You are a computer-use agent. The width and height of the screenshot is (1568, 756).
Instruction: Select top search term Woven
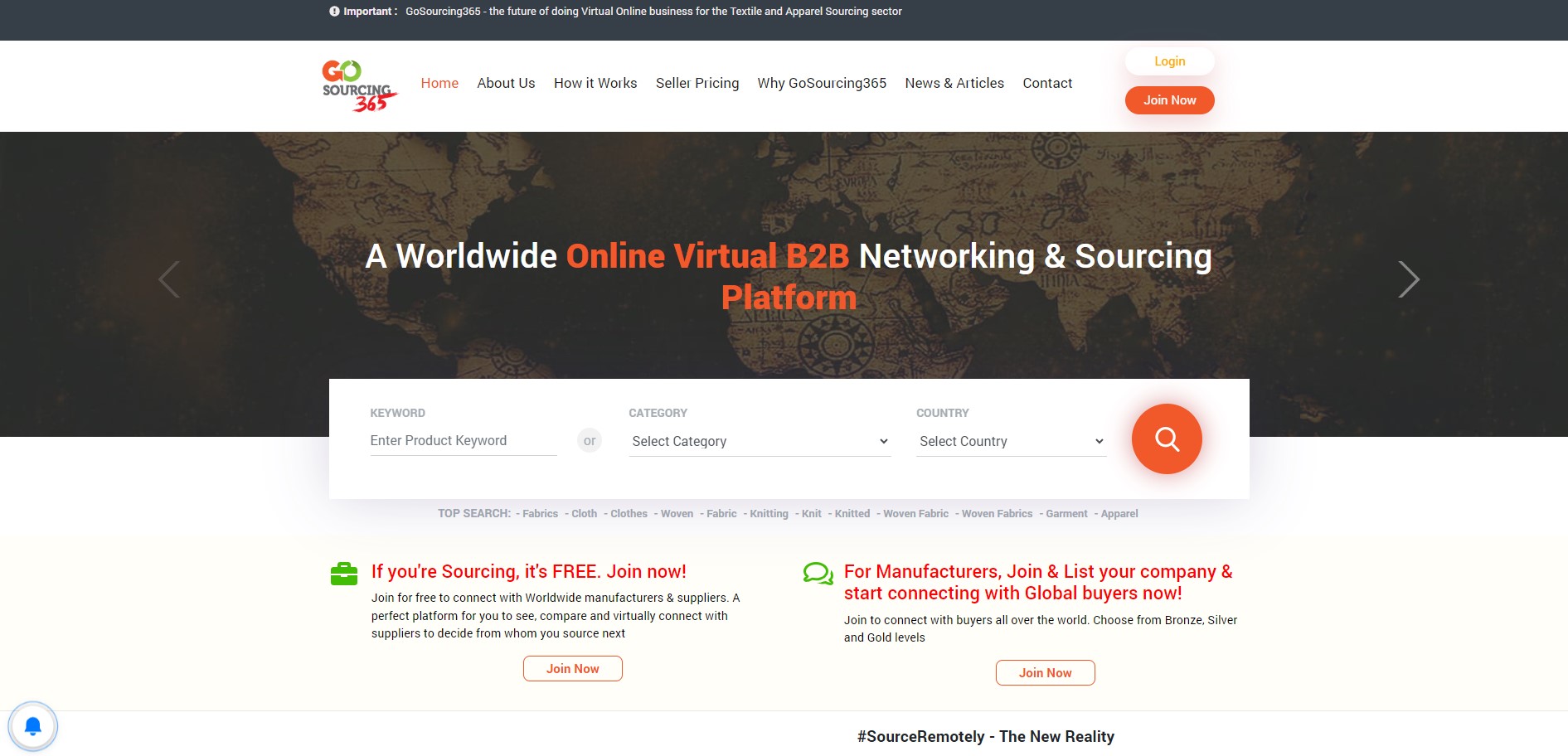677,514
